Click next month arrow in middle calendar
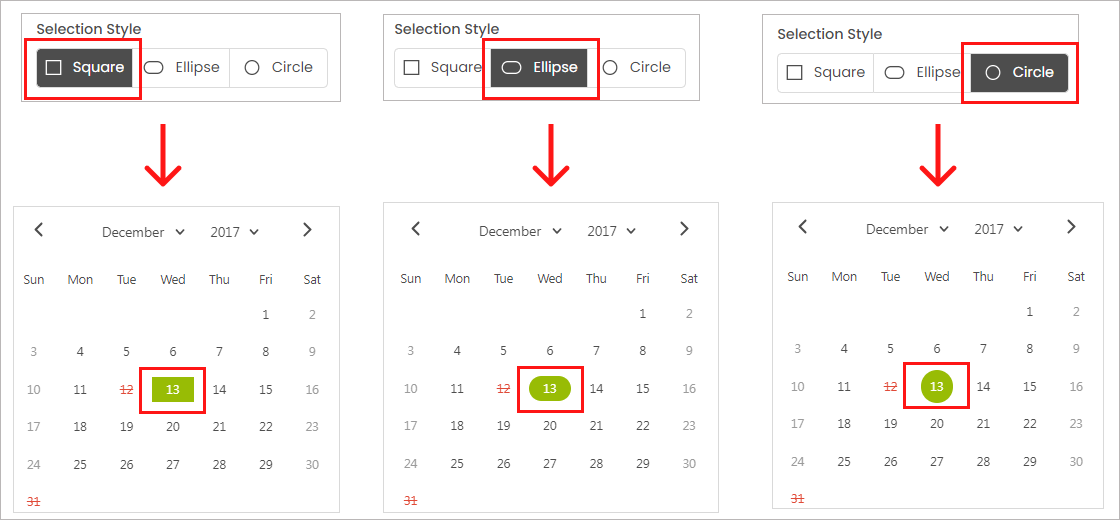Screen dimensions: 1120x520 (x=685, y=229)
